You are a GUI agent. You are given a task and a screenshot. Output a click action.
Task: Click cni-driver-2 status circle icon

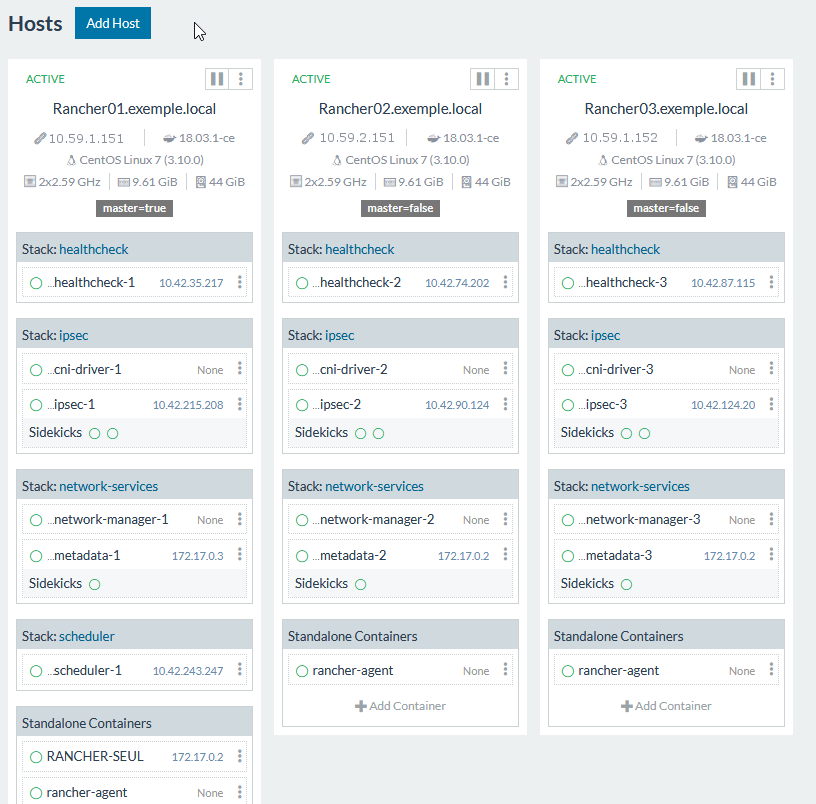coord(302,370)
